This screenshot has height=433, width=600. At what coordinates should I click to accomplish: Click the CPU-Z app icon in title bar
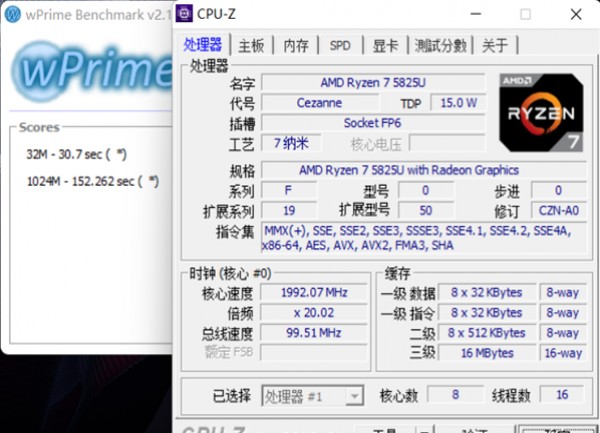(x=184, y=14)
